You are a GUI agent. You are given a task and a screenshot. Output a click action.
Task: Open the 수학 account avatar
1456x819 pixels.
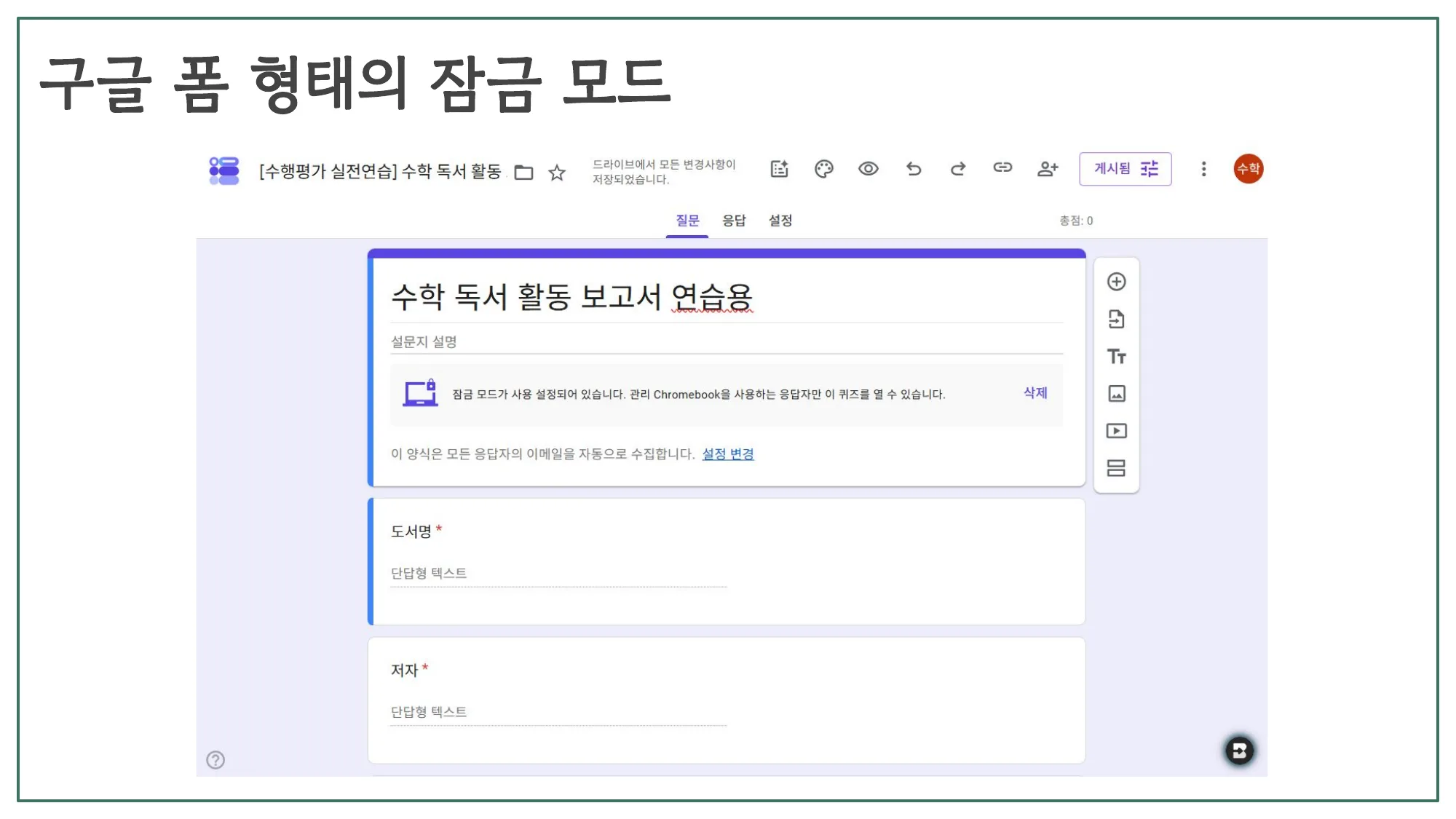(x=1248, y=169)
